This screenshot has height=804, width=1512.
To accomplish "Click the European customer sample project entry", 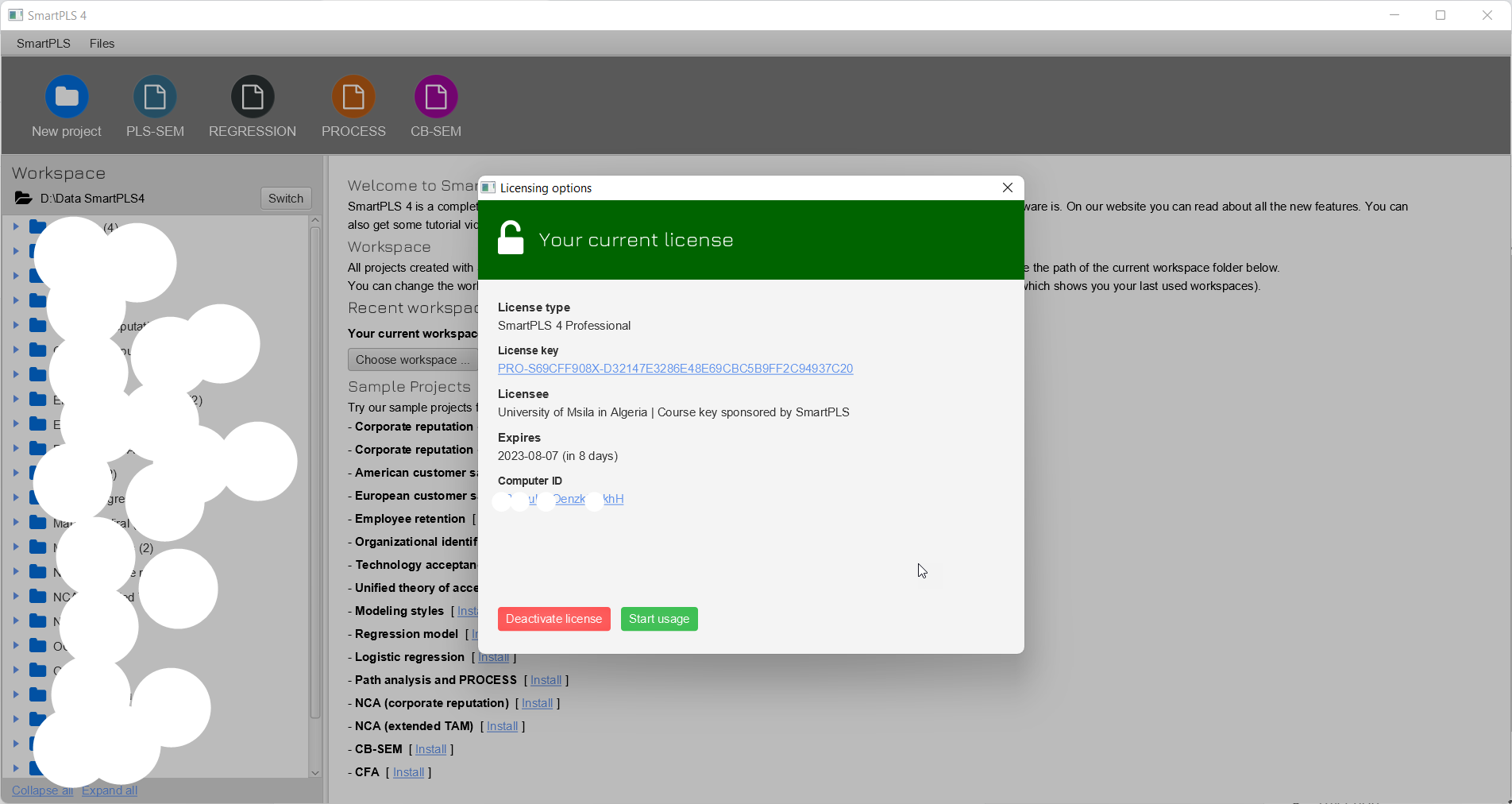I will coord(415,496).
